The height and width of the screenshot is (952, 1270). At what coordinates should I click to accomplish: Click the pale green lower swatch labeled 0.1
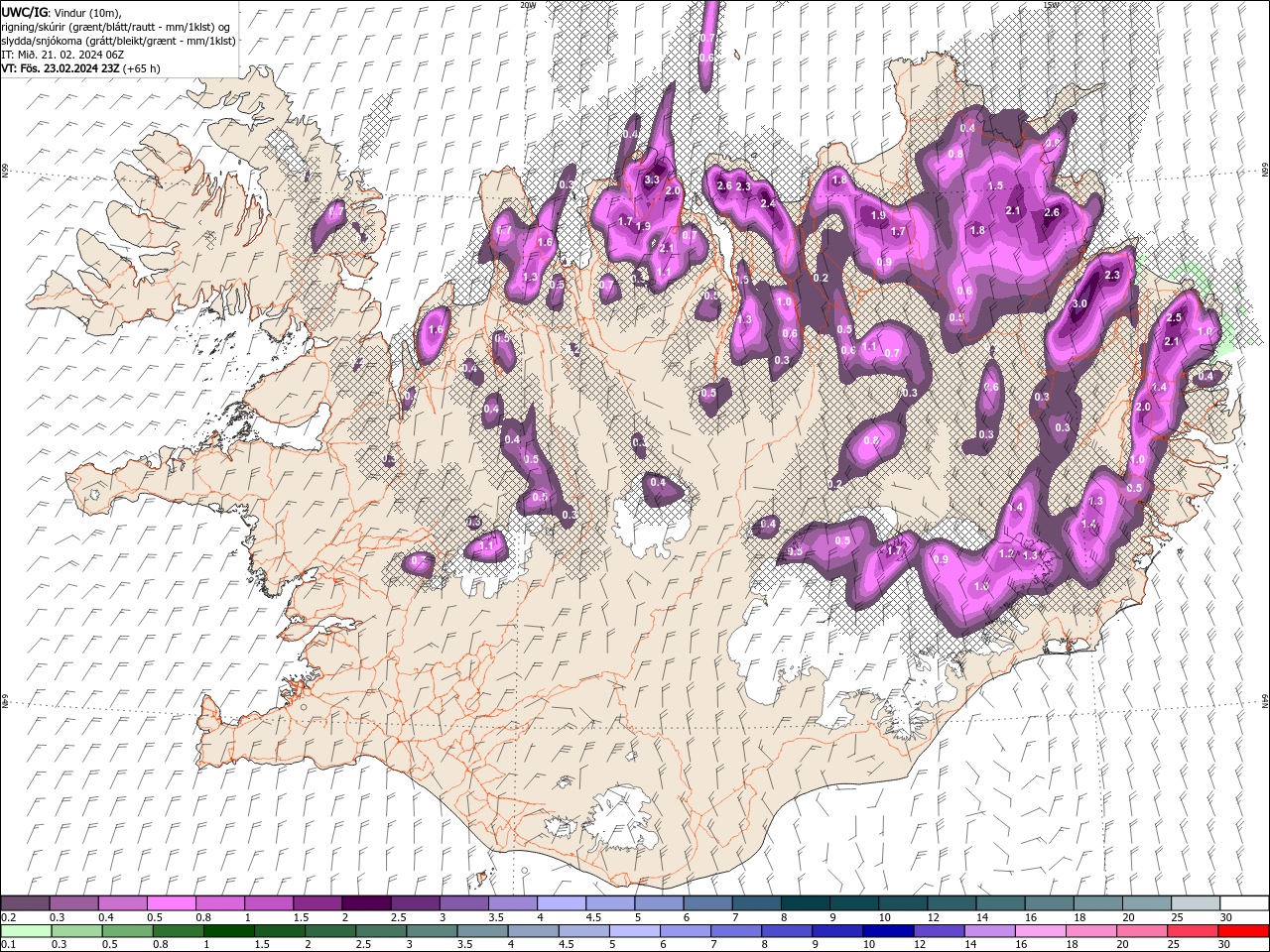26,931
